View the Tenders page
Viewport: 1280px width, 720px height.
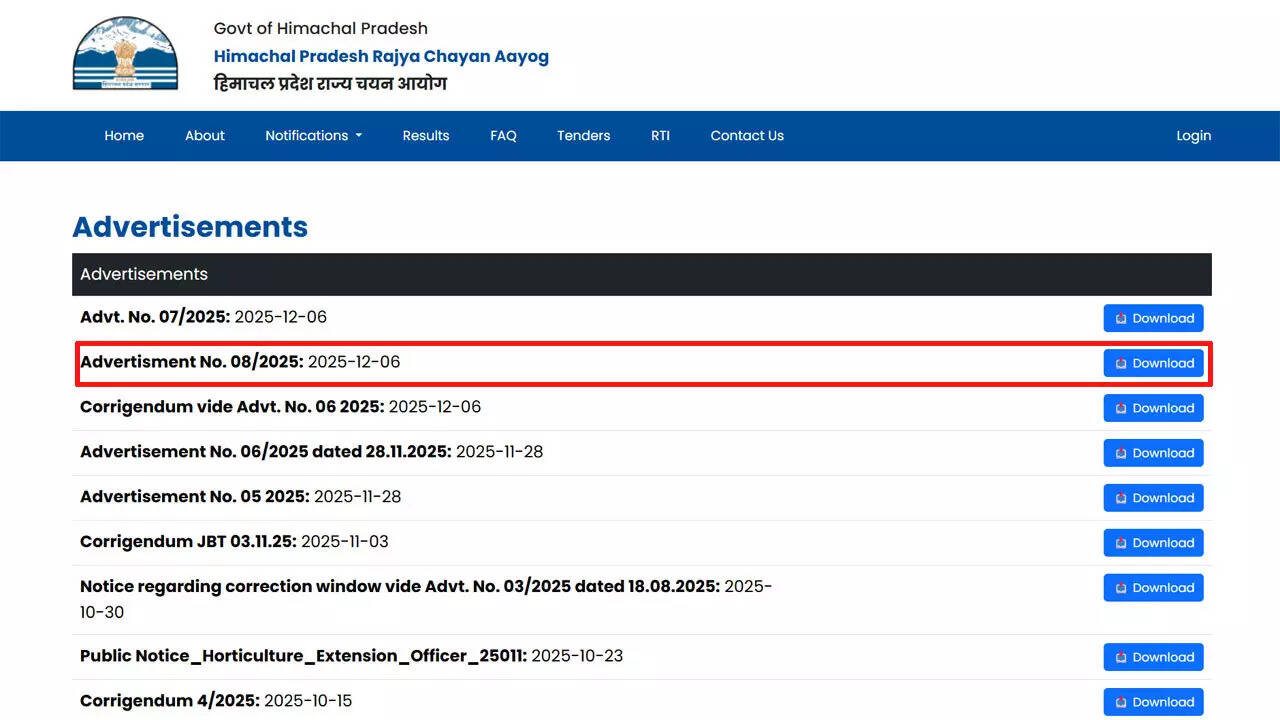(x=583, y=136)
